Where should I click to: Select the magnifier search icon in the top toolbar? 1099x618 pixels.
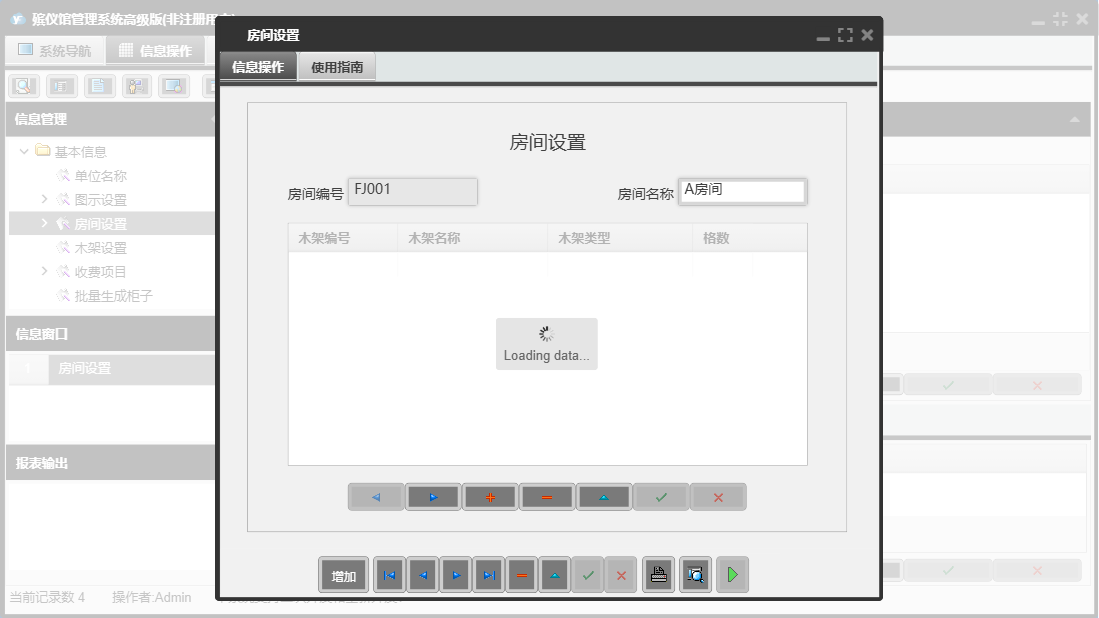tap(24, 85)
